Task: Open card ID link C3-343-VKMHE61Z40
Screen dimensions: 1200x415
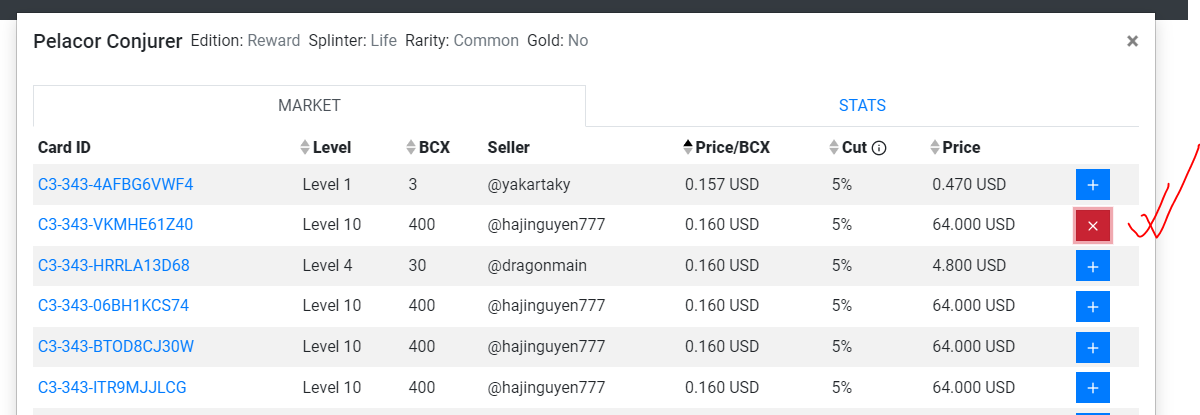Action: pos(115,225)
